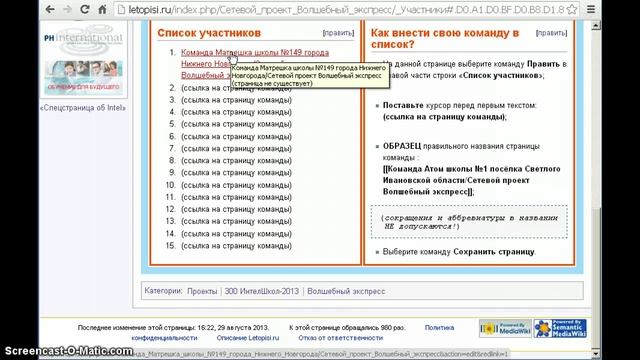
Task: Open the Intel education banner image
Action: 84,77
